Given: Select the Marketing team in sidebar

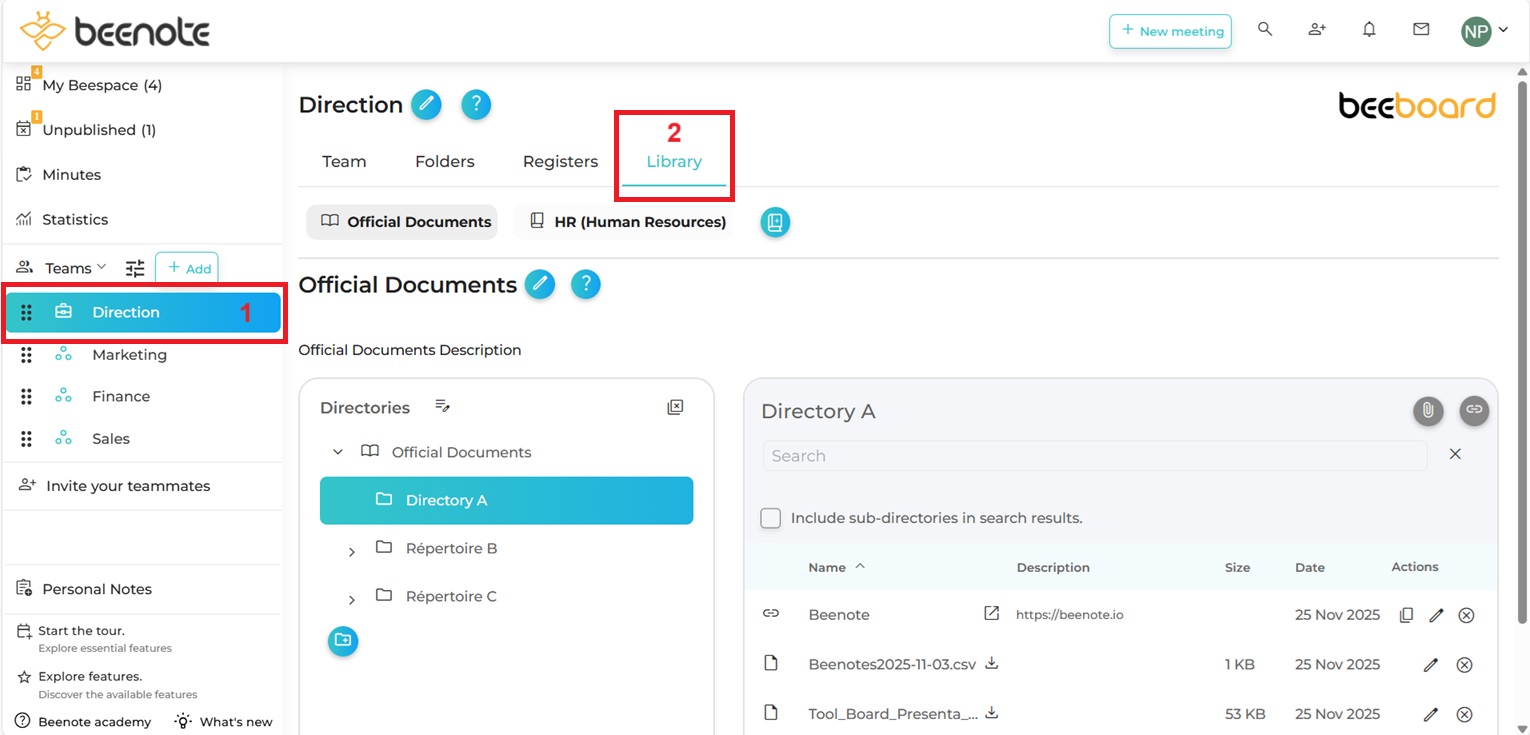Looking at the screenshot, I should 129,355.
